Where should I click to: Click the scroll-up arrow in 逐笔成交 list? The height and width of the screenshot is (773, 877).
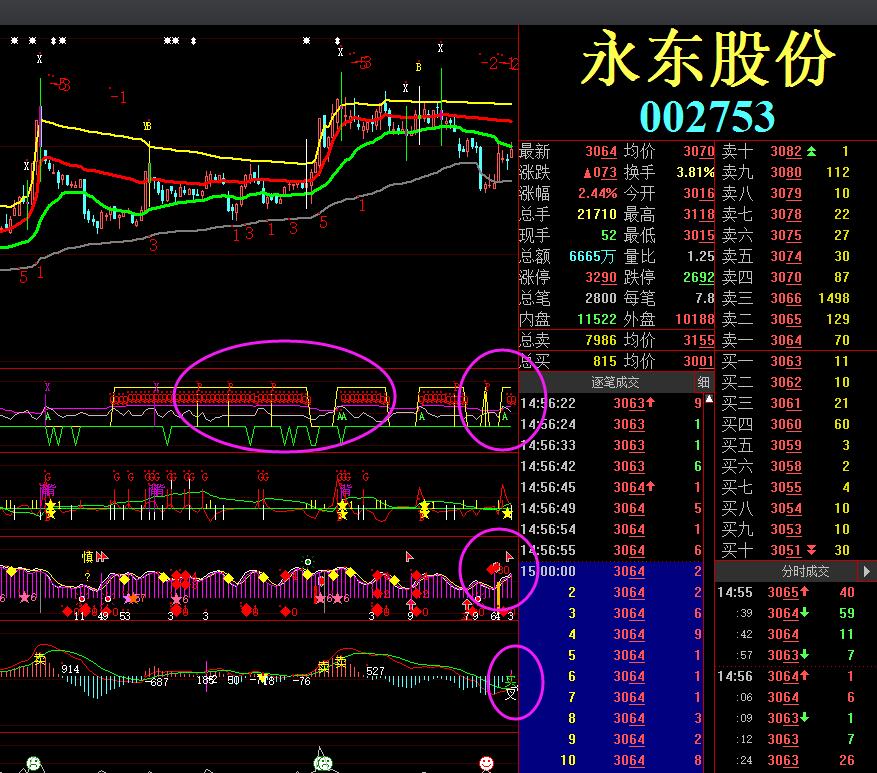pos(709,399)
